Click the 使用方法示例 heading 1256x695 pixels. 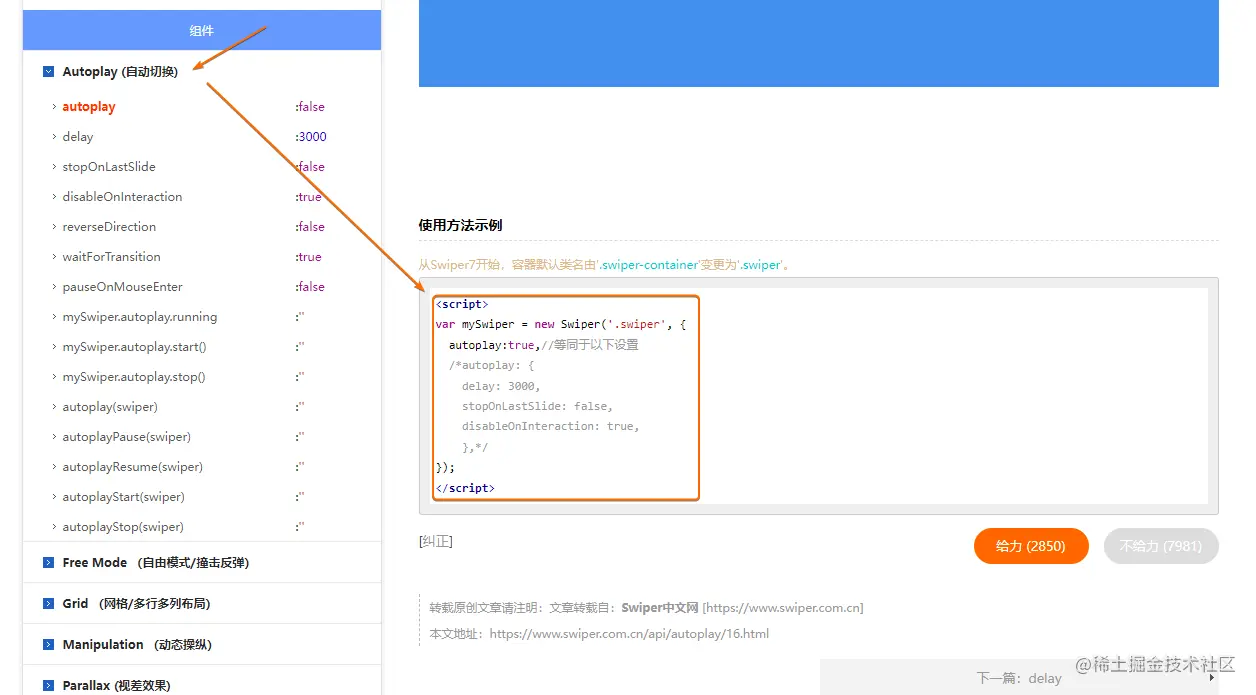coord(460,225)
